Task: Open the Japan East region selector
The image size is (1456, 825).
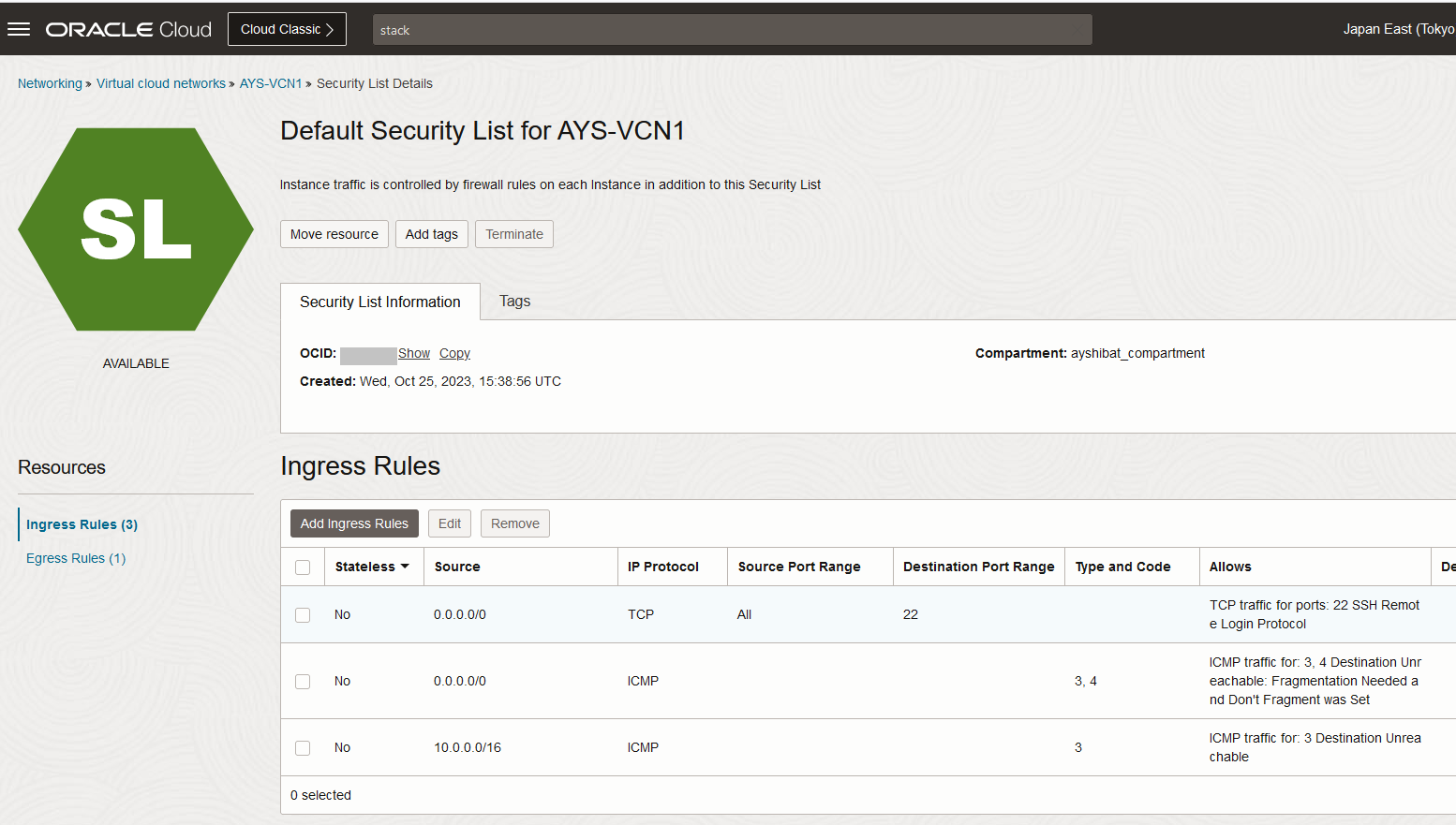Action: tap(1399, 29)
